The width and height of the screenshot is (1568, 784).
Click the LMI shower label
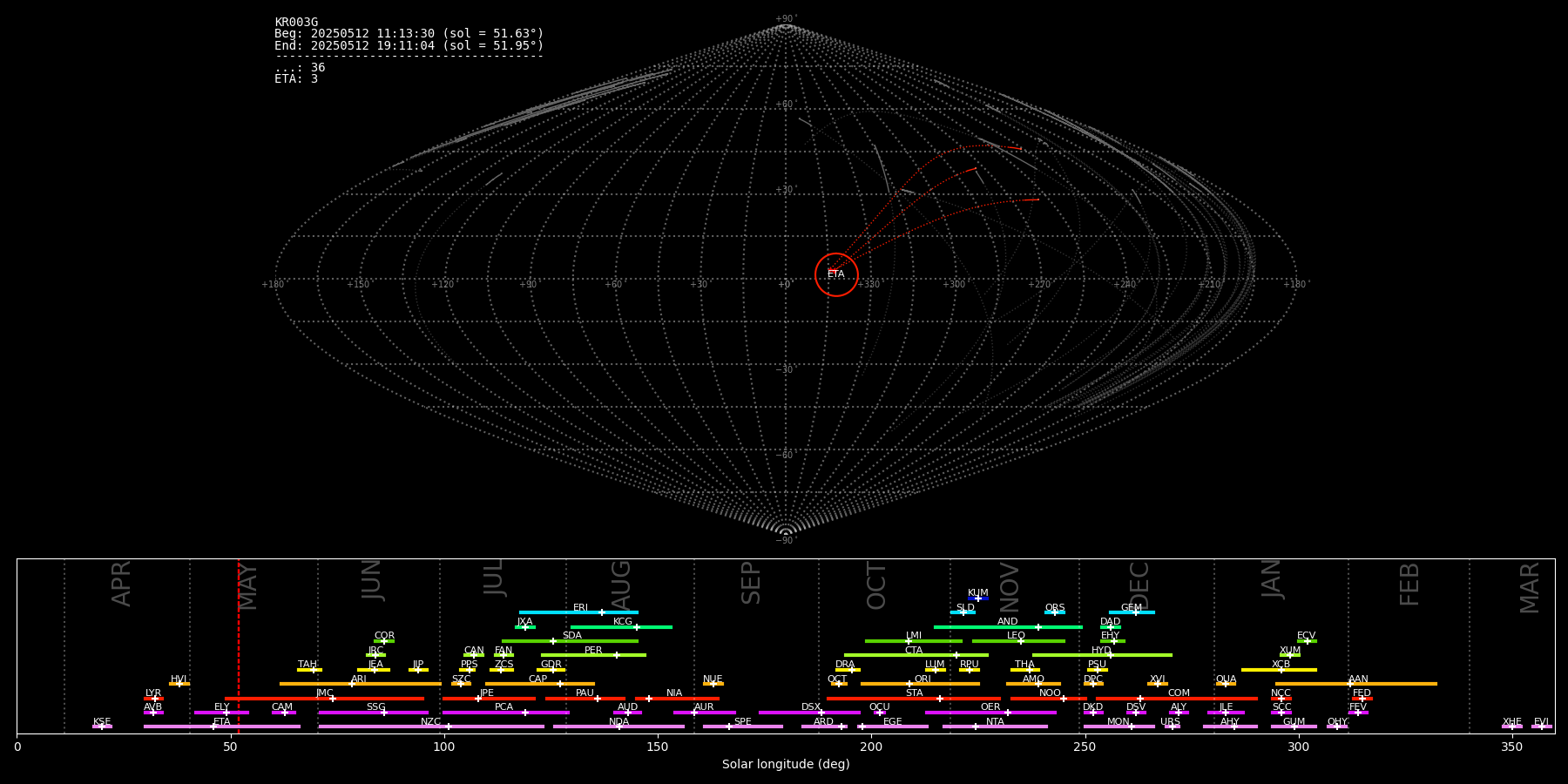coord(914,636)
